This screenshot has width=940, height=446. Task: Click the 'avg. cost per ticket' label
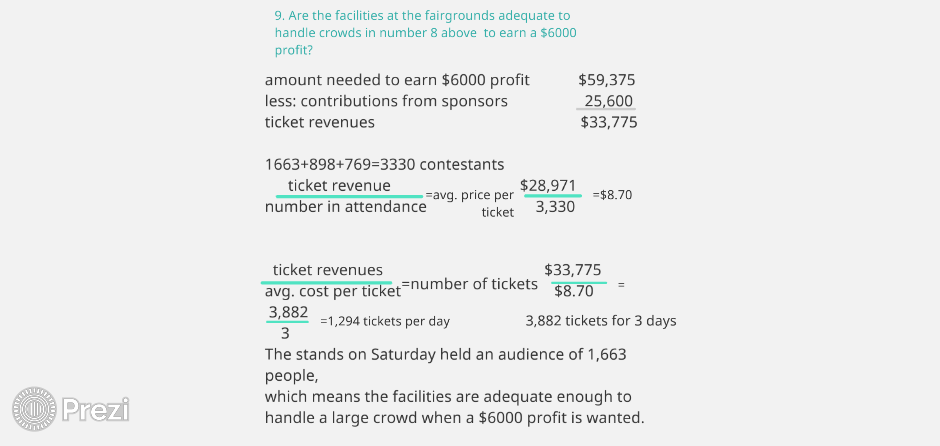point(333,291)
